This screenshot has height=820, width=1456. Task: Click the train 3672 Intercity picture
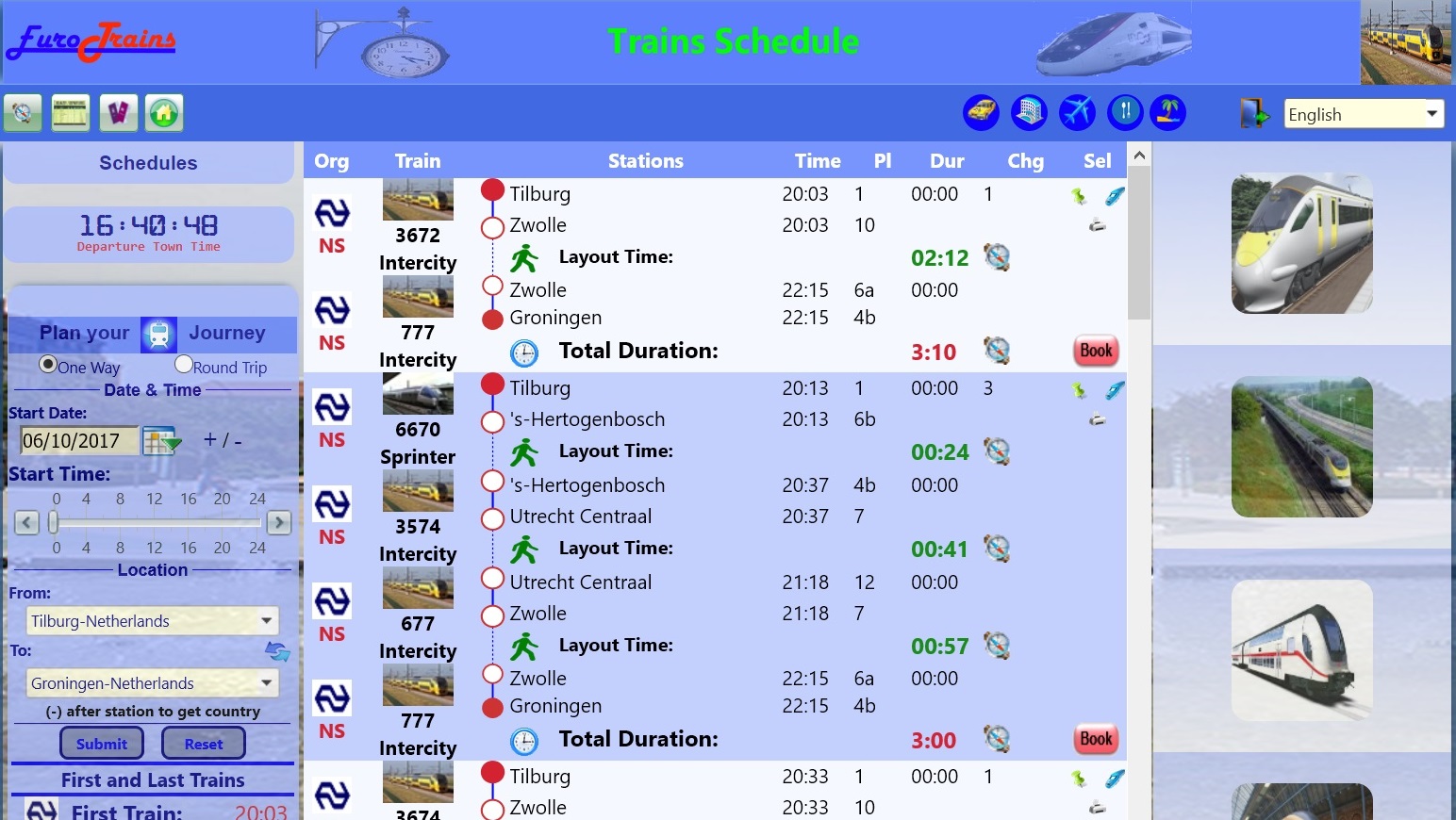(418, 200)
